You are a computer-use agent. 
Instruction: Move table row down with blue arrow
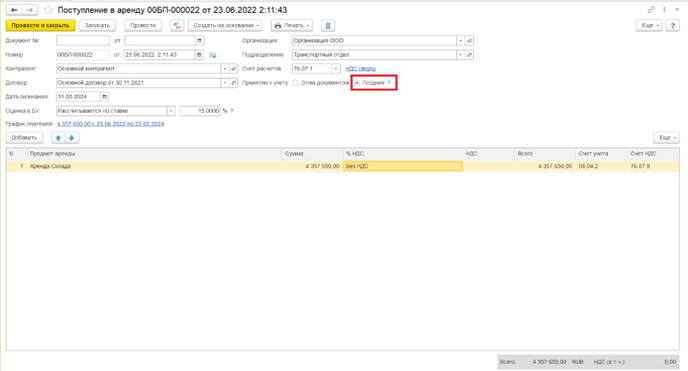(72, 138)
